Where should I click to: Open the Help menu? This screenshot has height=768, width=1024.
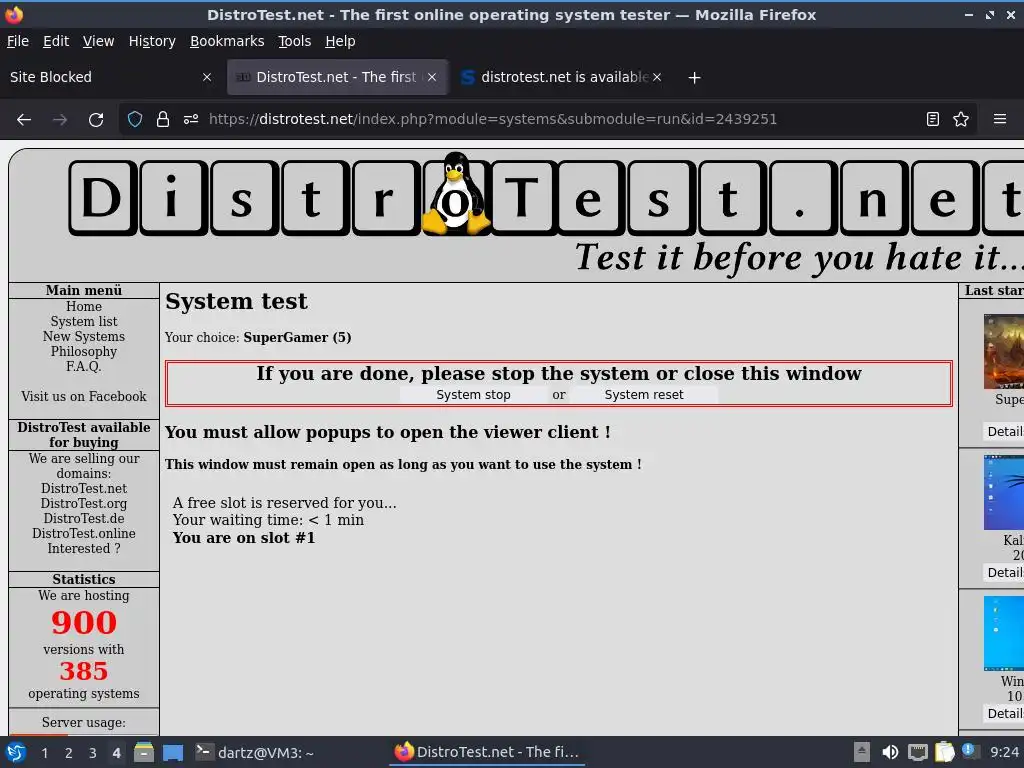(x=340, y=41)
